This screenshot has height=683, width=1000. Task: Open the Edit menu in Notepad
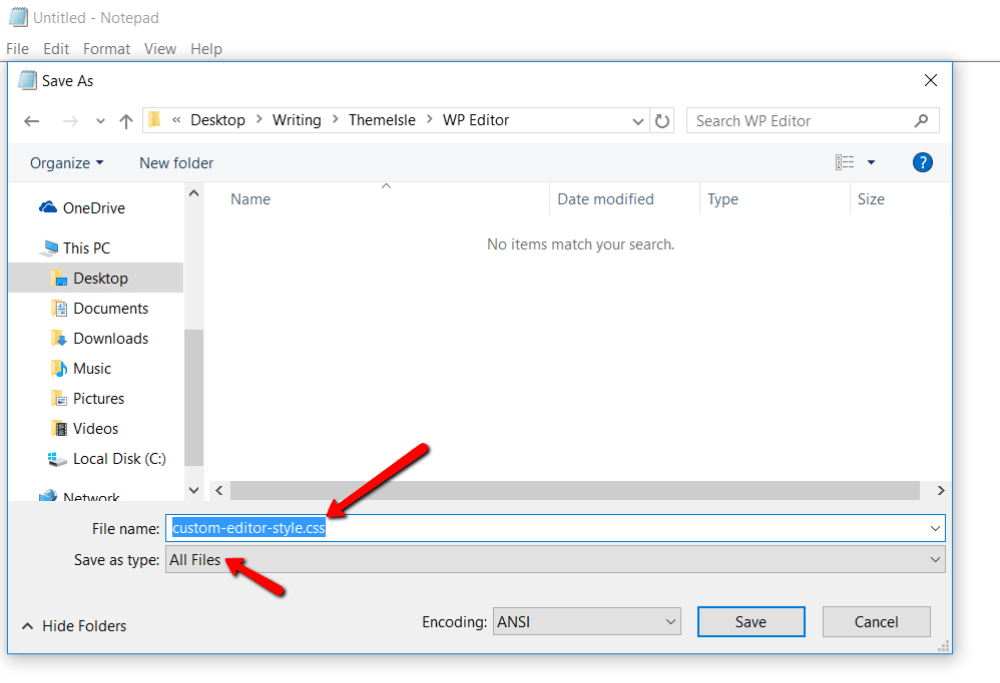[x=56, y=48]
